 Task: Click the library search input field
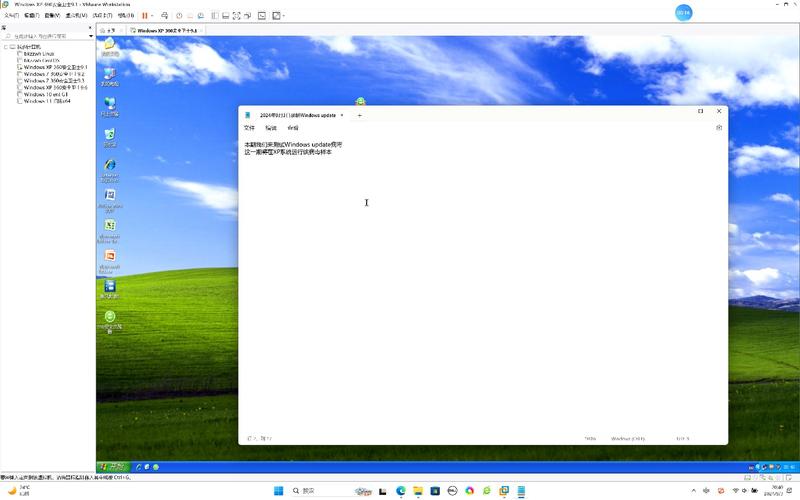coord(45,36)
